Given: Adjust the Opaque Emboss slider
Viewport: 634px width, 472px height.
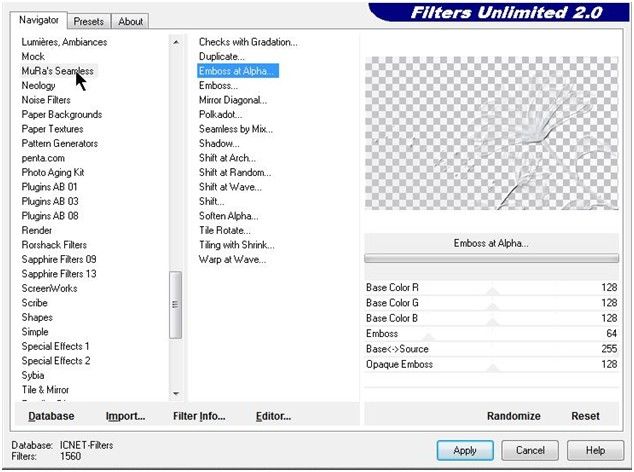Looking at the screenshot, I should (491, 364).
